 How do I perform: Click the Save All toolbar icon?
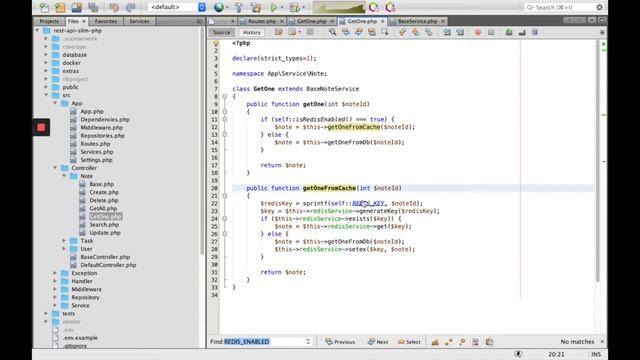click(x=93, y=7)
